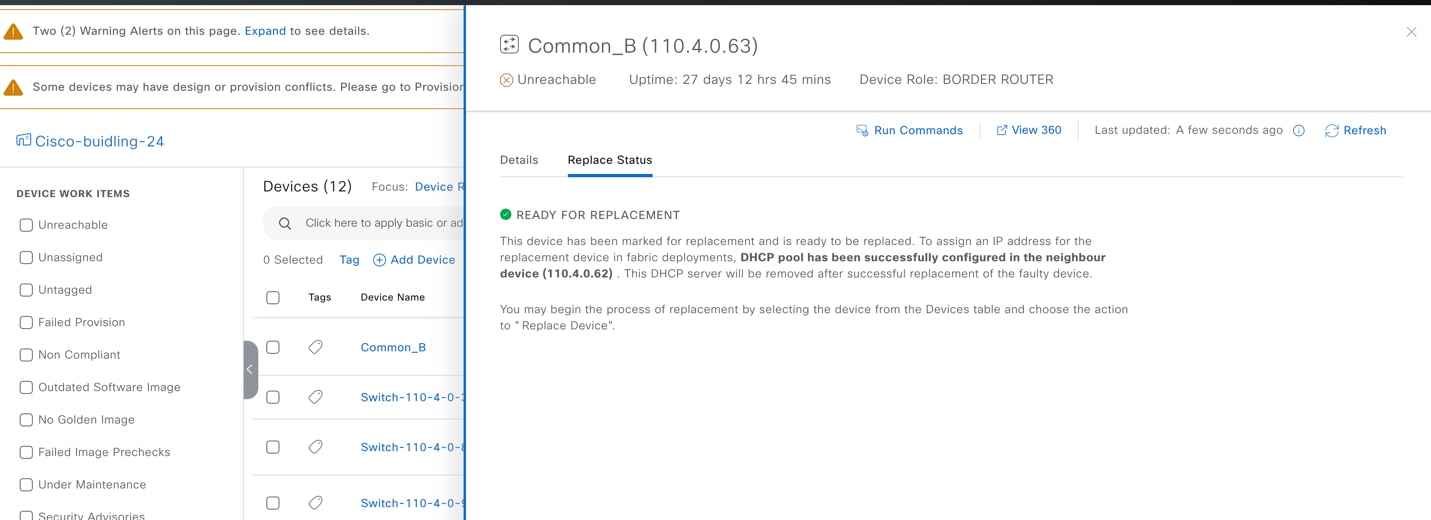
Task: Tick the Unreachable work item checkbox
Action: point(26,225)
